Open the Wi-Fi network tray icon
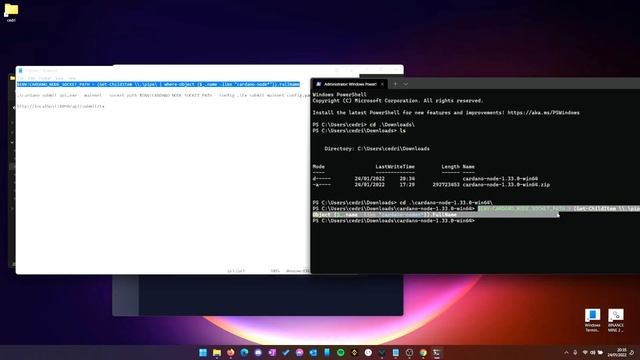The height and width of the screenshot is (360, 640). point(585,353)
